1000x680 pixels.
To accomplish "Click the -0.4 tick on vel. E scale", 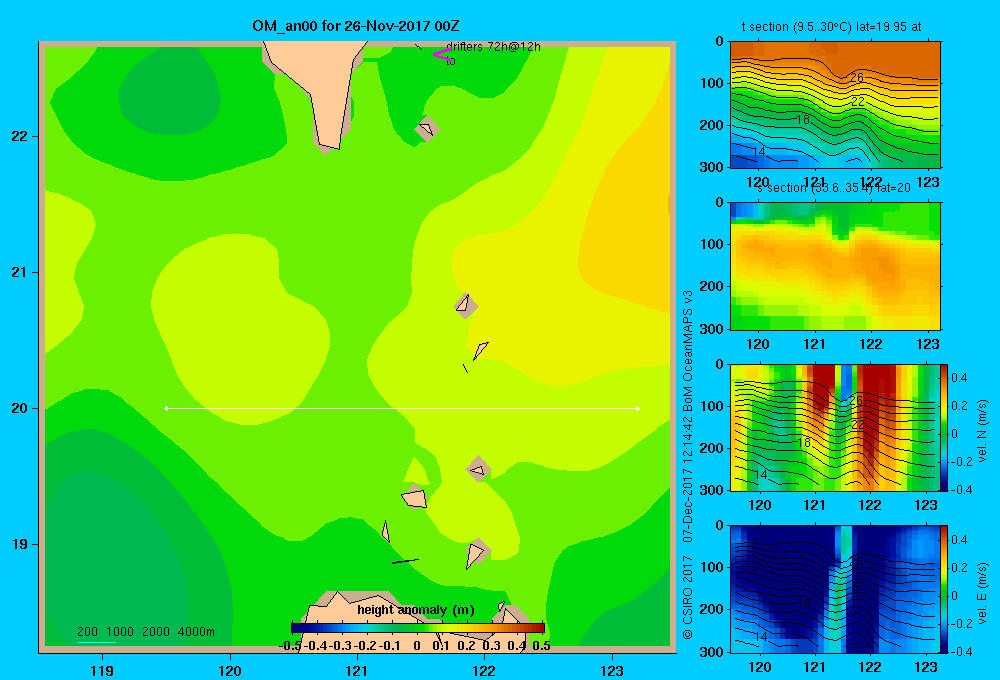I will click(x=960, y=651).
